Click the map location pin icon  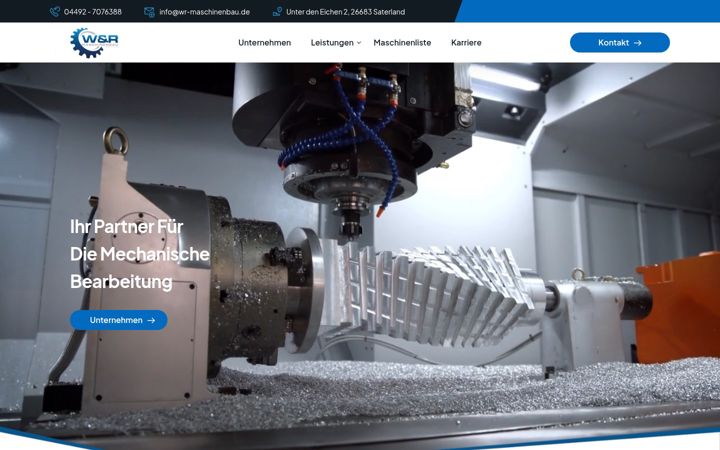[277, 12]
